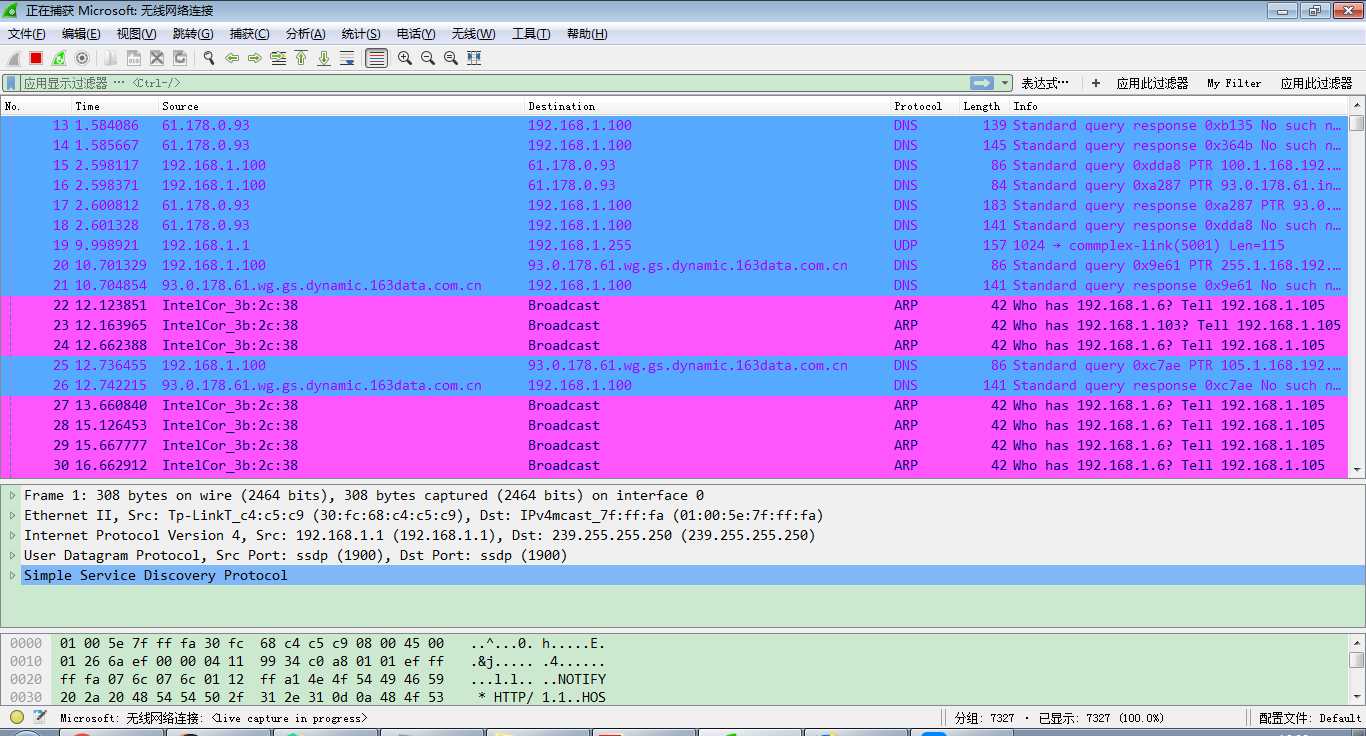Go to next packet with right arrow
This screenshot has height=736, width=1366.
pyautogui.click(x=255, y=58)
